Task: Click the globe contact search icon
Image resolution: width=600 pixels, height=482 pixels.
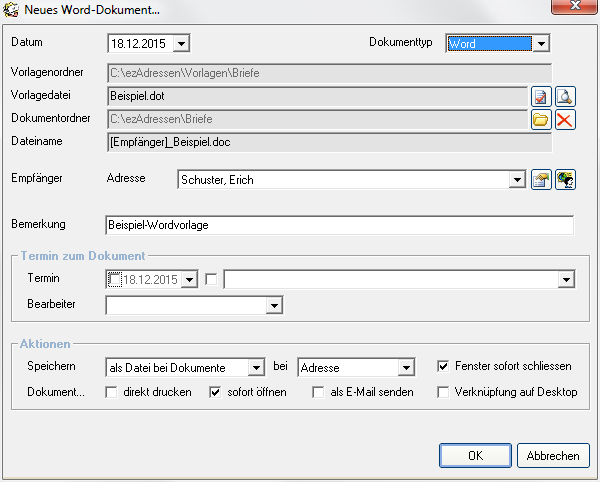Action: point(566,180)
